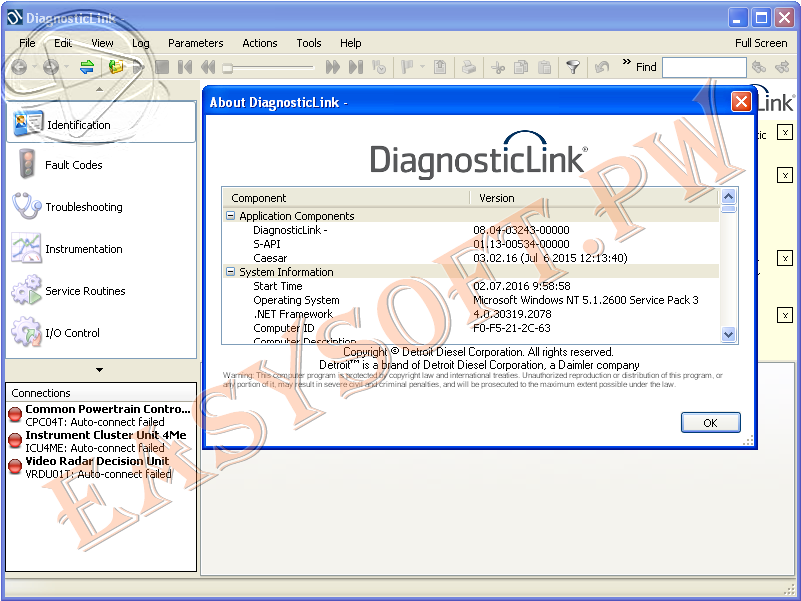Select the Computer ID row
Viewport: 801px width, 601px height.
471,328
